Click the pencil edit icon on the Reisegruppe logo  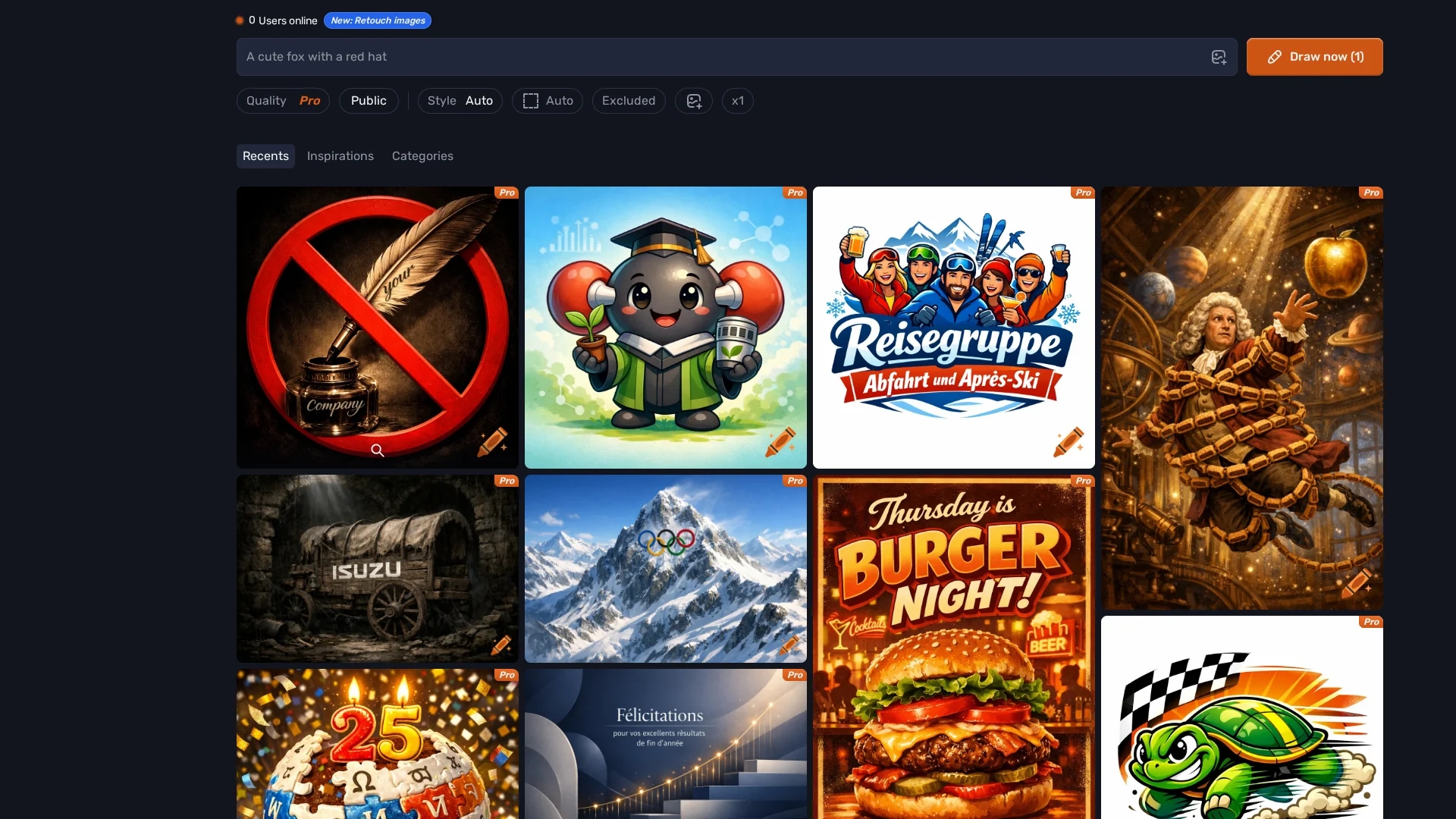tap(1068, 442)
